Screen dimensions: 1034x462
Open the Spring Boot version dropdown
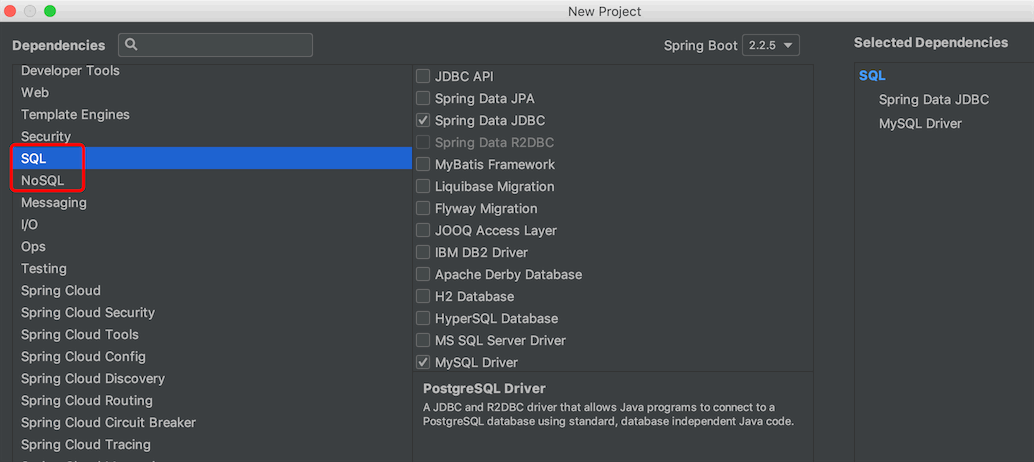[x=771, y=45]
